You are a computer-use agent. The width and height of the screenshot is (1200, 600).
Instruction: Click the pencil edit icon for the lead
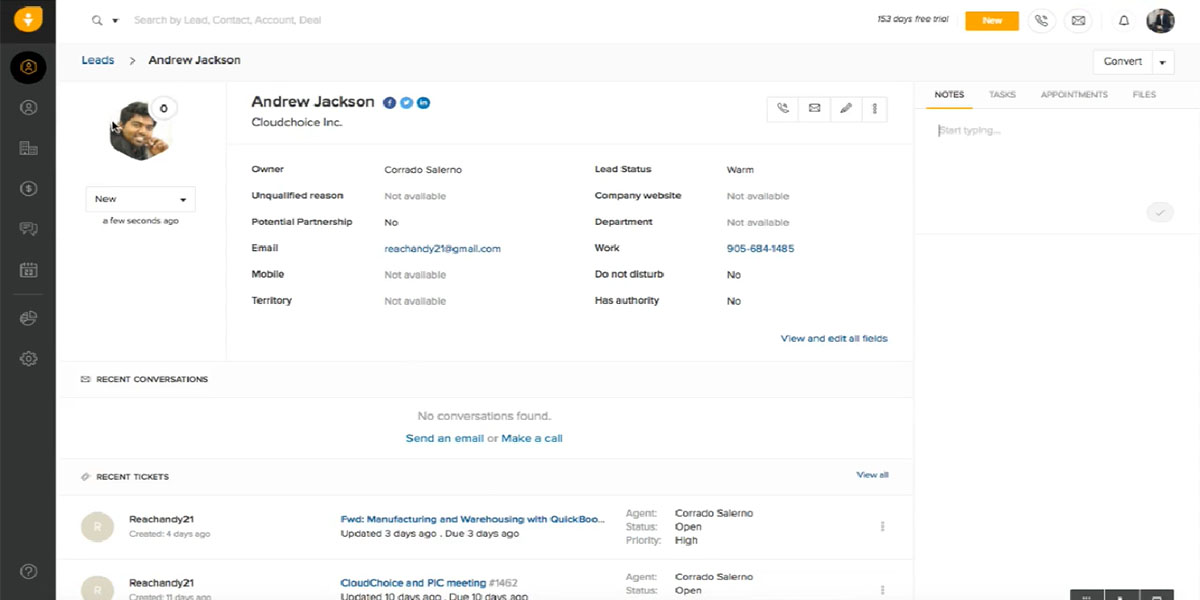click(x=845, y=108)
